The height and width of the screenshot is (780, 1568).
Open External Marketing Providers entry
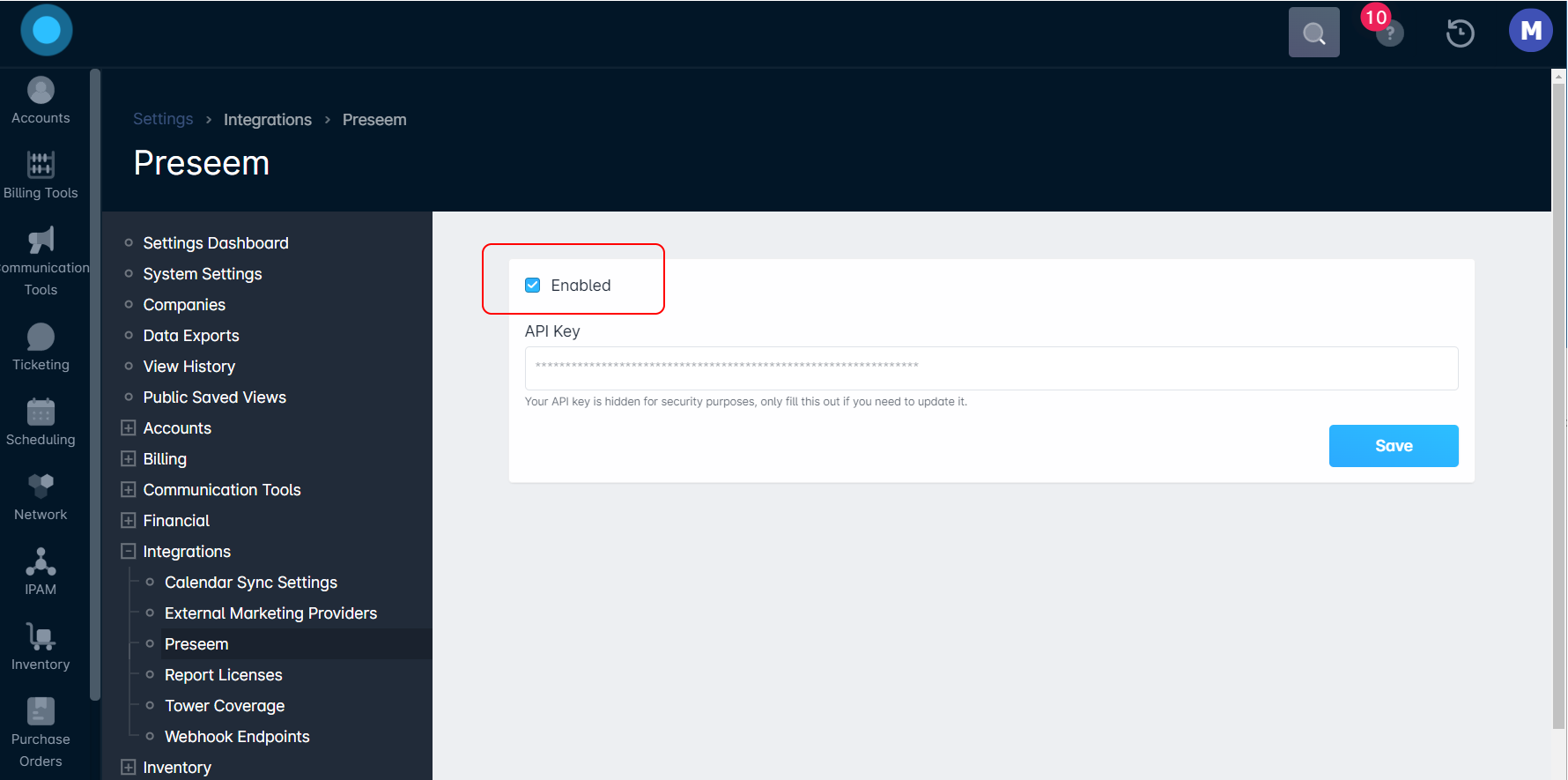pyautogui.click(x=270, y=613)
